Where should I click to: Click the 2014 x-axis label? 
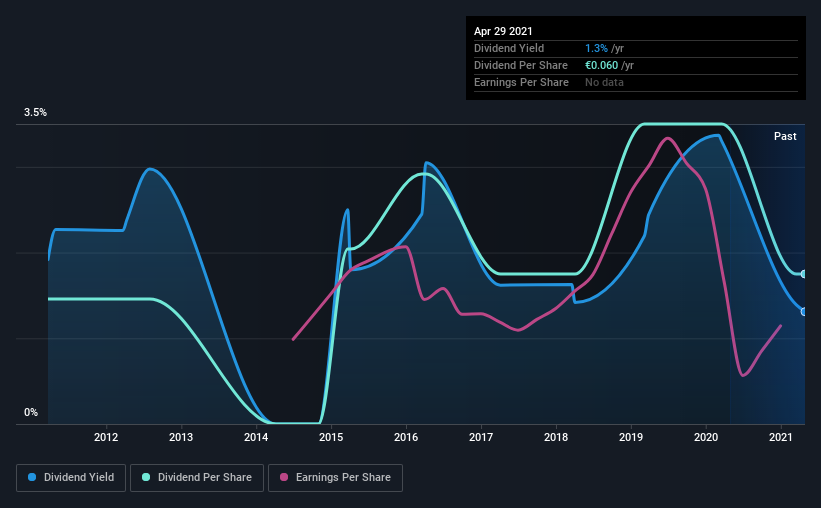point(256,437)
